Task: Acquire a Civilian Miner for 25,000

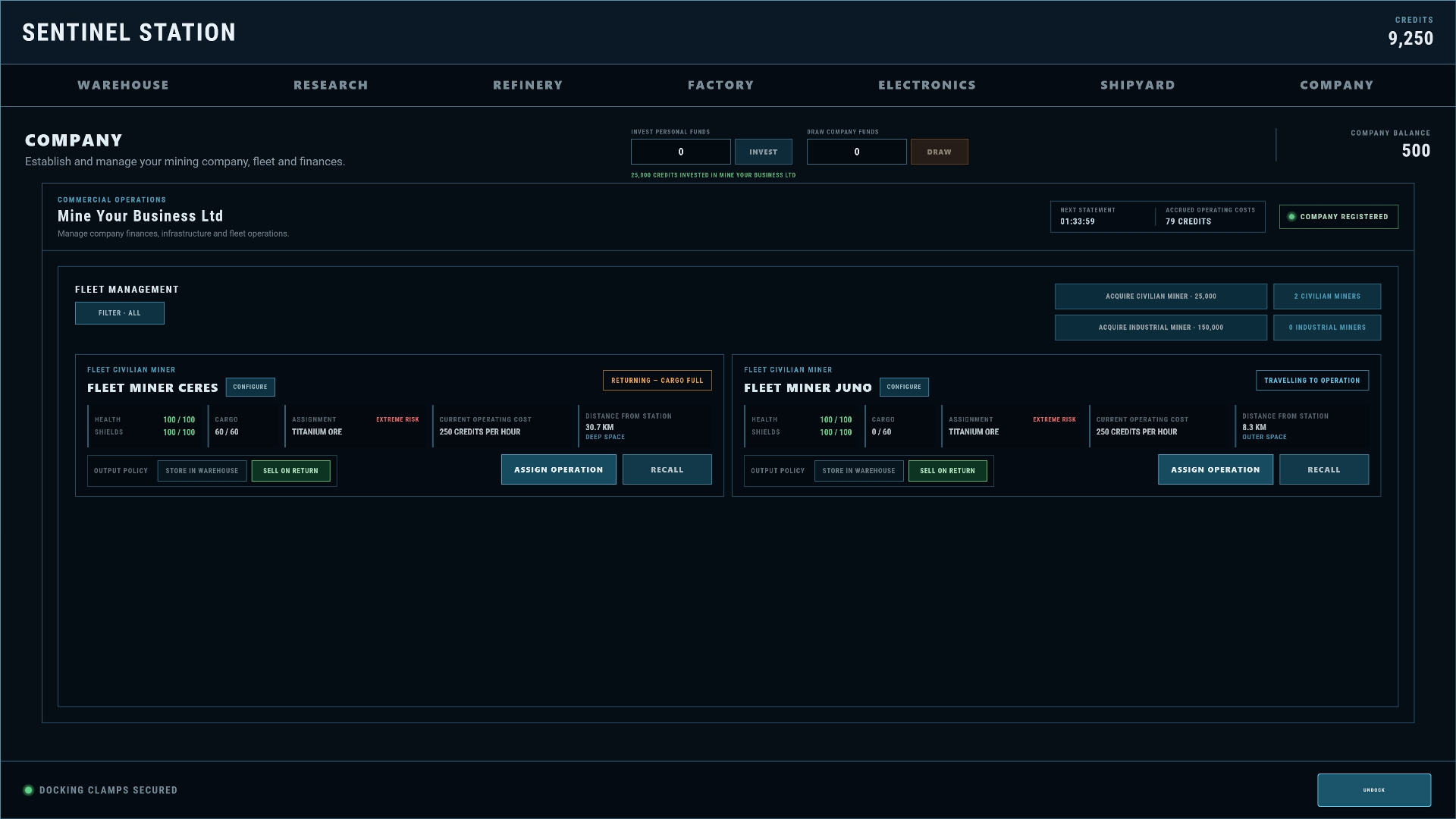Action: pyautogui.click(x=1160, y=297)
